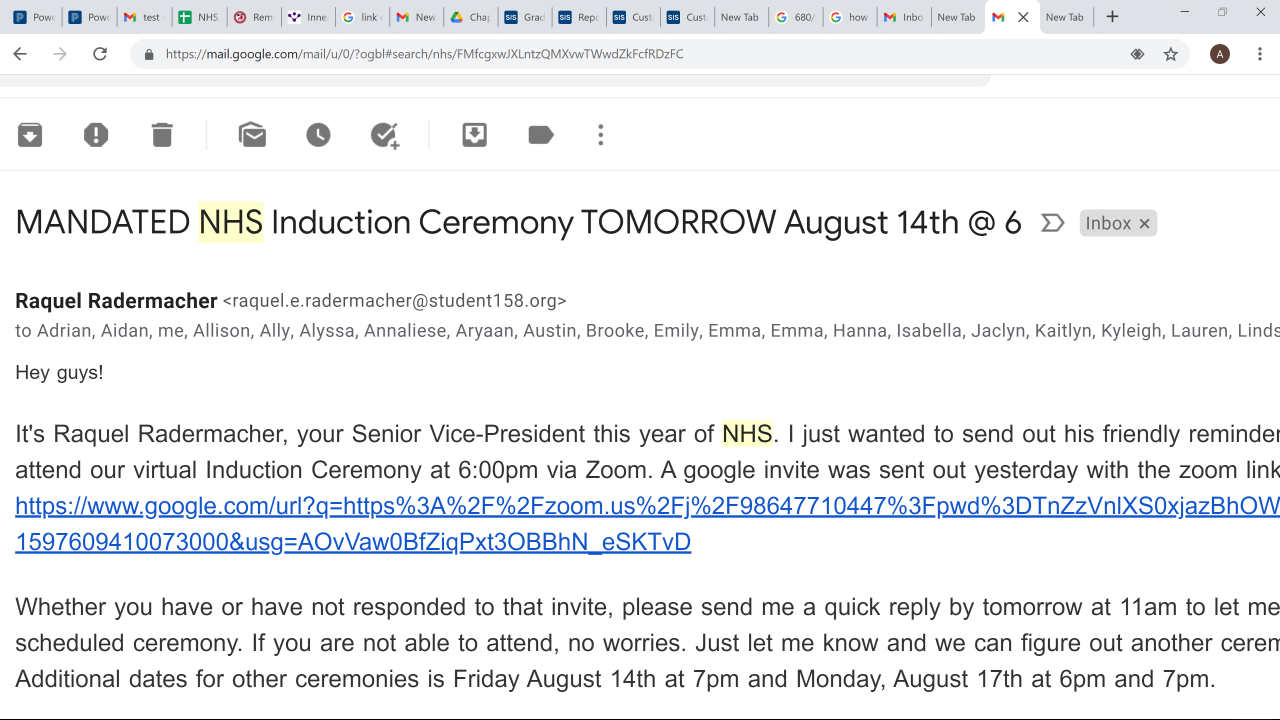Go back to the previous page
Screen dimensions: 1280x720
pos(20,54)
